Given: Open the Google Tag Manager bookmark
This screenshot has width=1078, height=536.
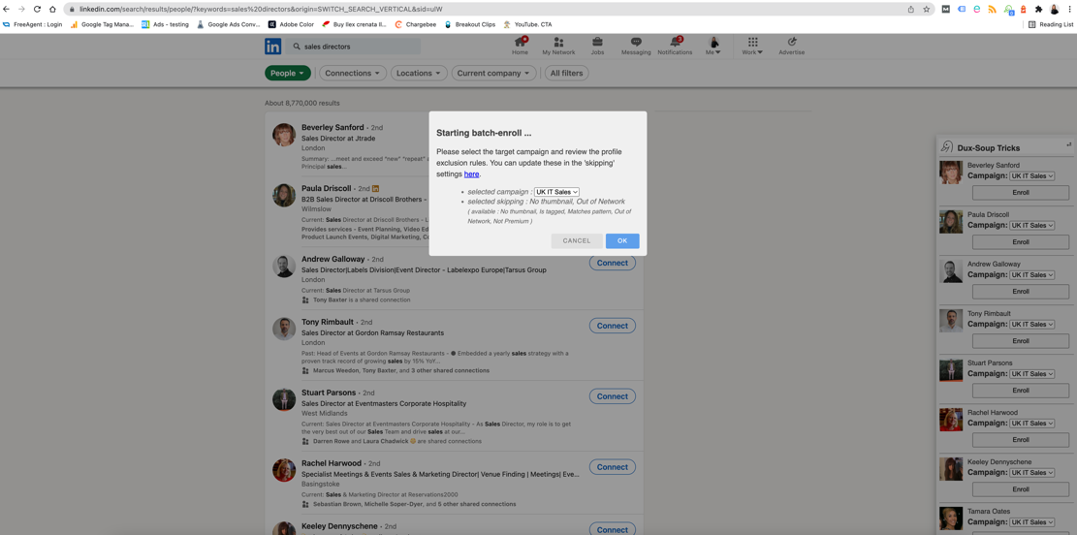Looking at the screenshot, I should point(102,24).
